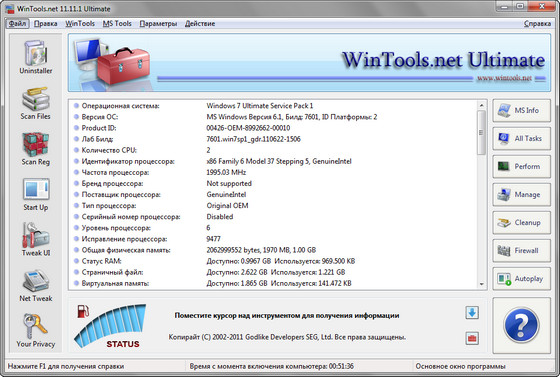The height and width of the screenshot is (377, 560).
Task: Open the Net Tweak tool
Action: click(x=35, y=285)
